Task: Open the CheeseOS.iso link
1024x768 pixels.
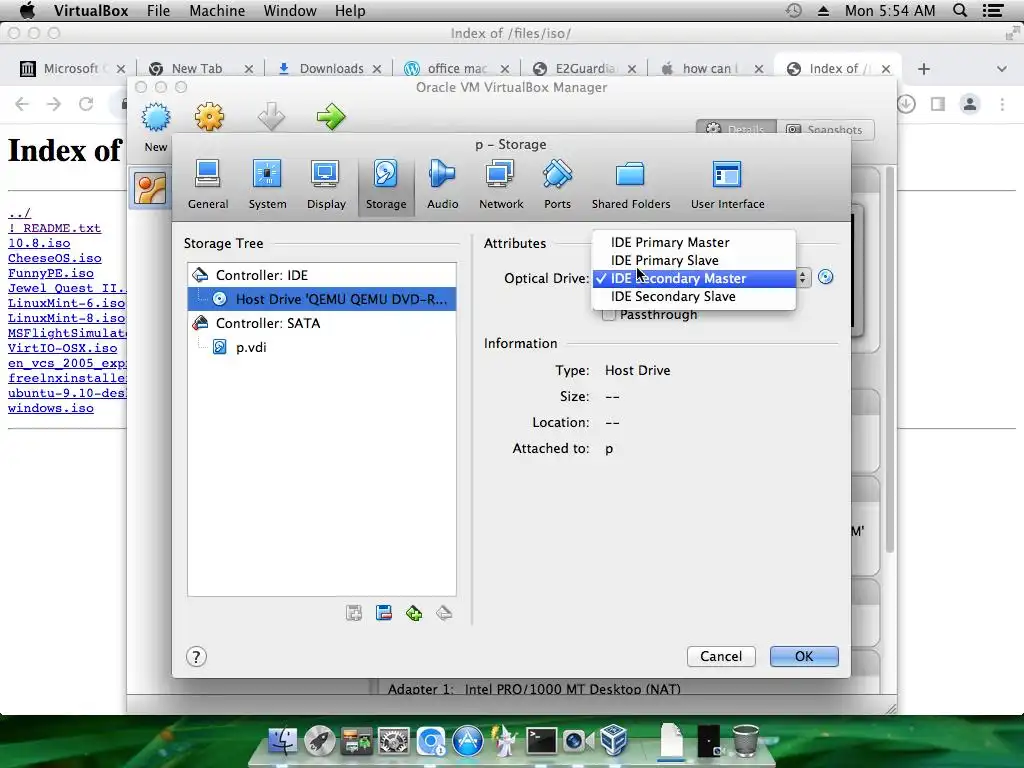Action: pyautogui.click(x=54, y=258)
